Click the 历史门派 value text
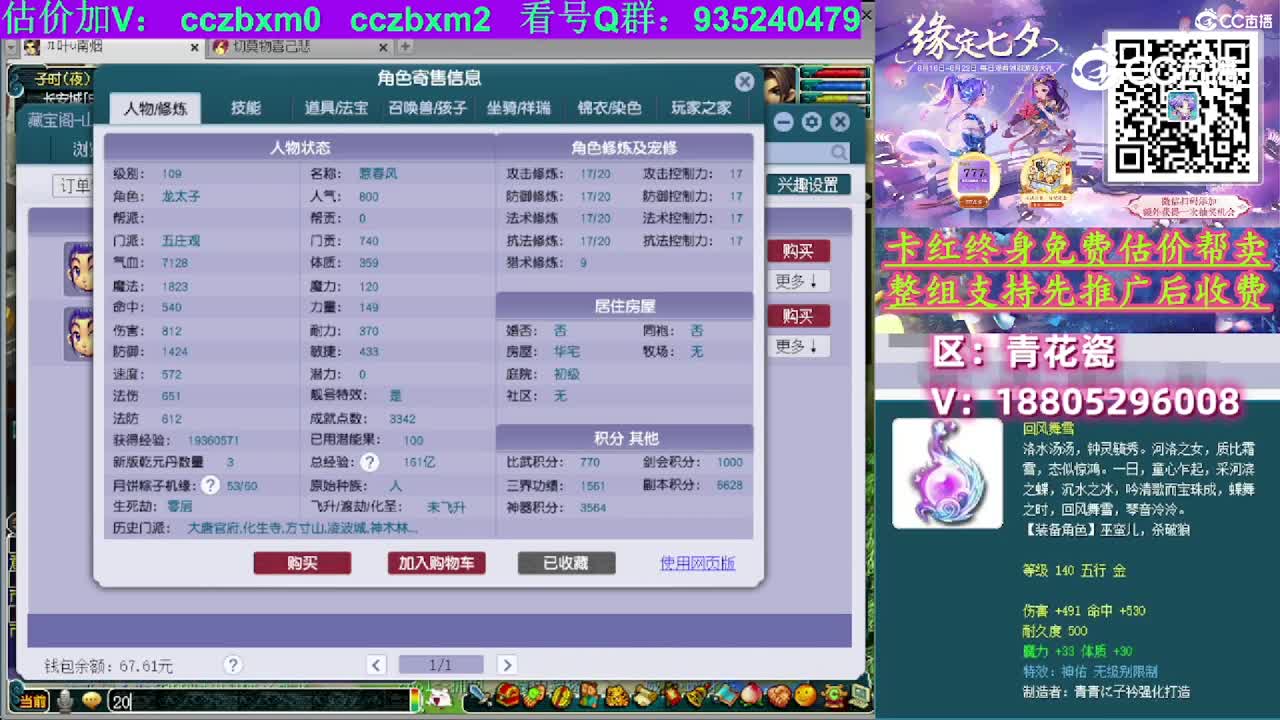 coord(303,528)
